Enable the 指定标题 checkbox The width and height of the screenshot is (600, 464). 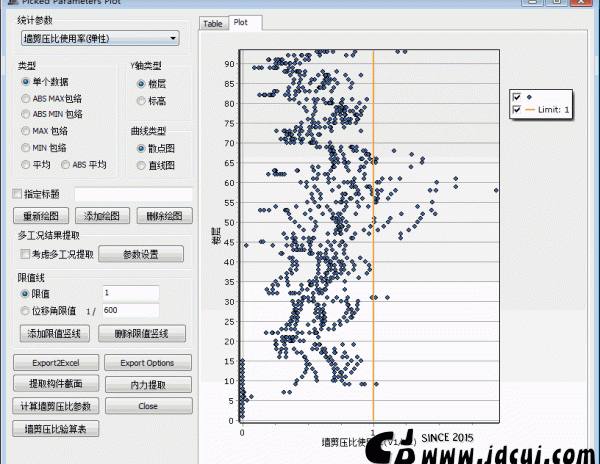16,194
